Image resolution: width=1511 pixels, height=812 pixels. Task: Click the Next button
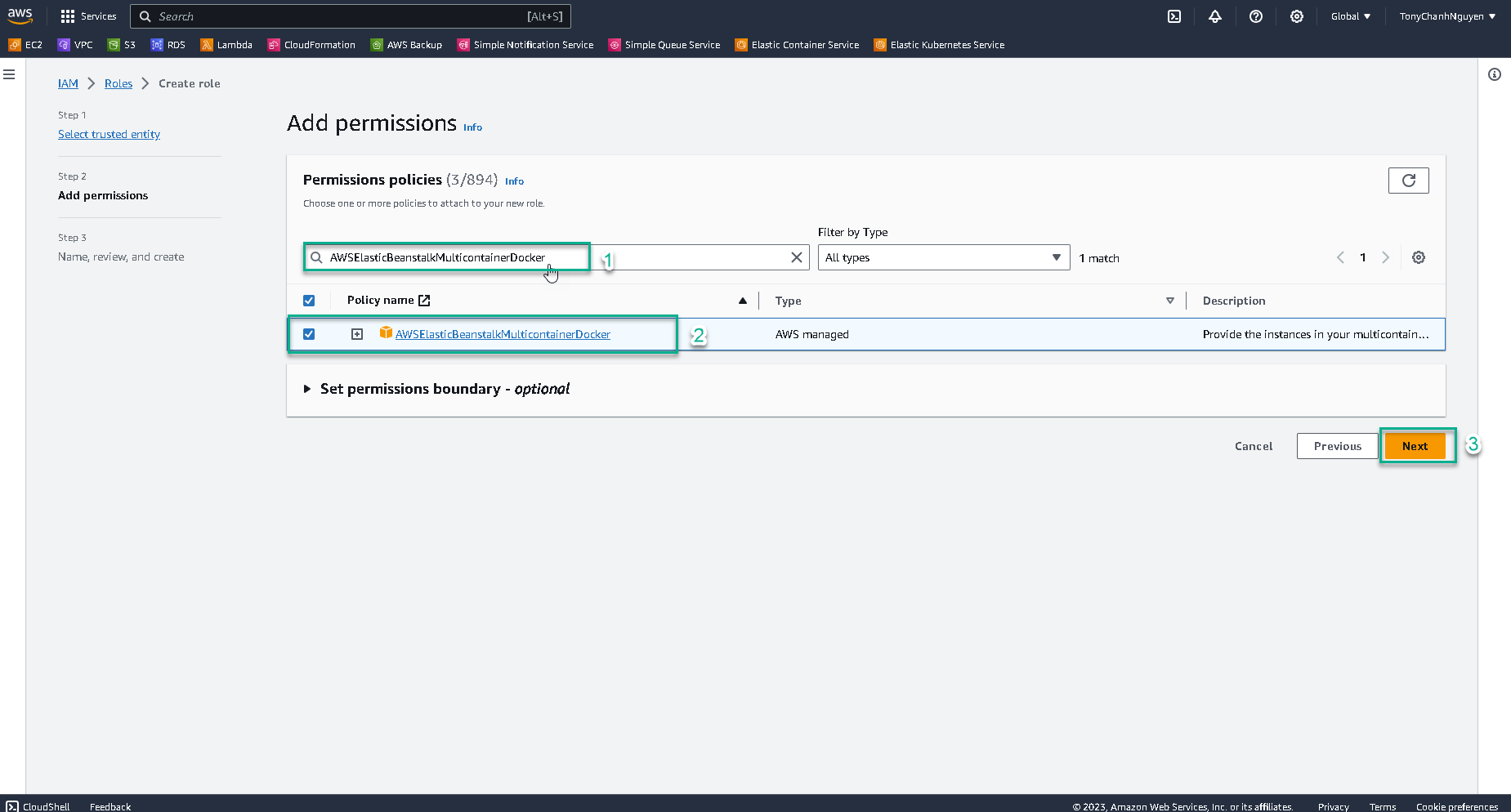tap(1415, 446)
